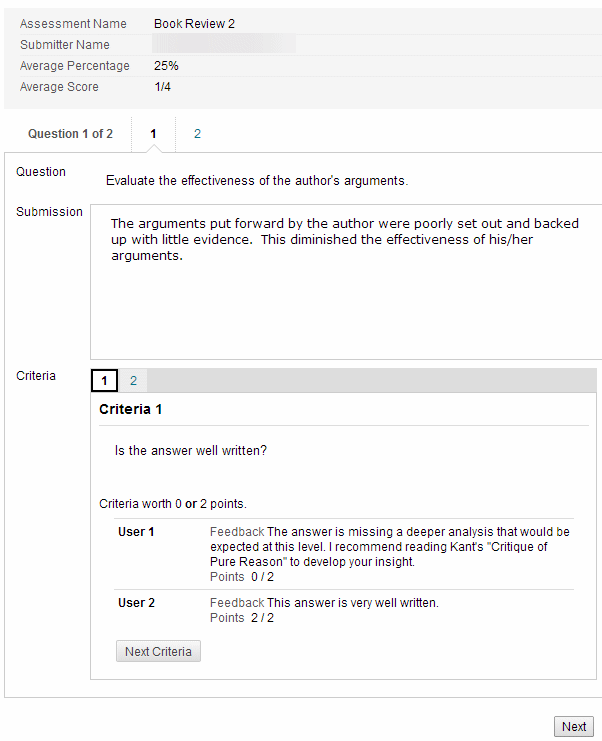Click User 1's feedback mentioning Kant
Screen dimensions: 602x741
click(x=390, y=547)
